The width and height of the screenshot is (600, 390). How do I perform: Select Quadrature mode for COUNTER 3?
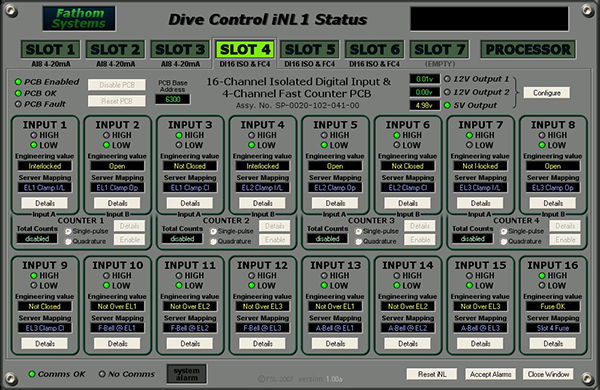(x=359, y=242)
